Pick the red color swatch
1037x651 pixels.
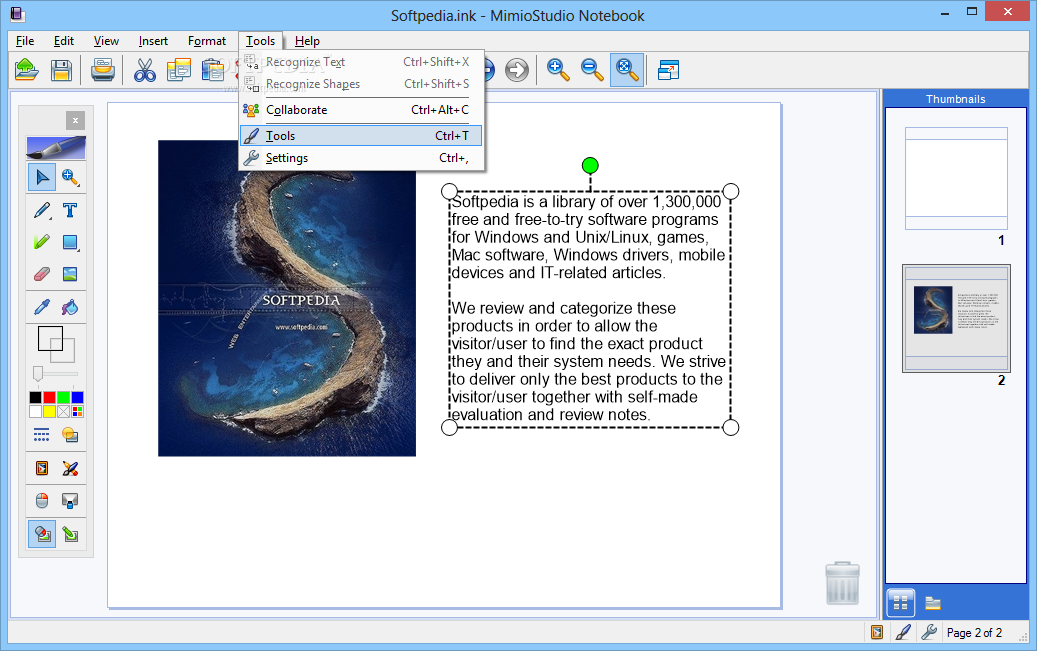tap(50, 397)
